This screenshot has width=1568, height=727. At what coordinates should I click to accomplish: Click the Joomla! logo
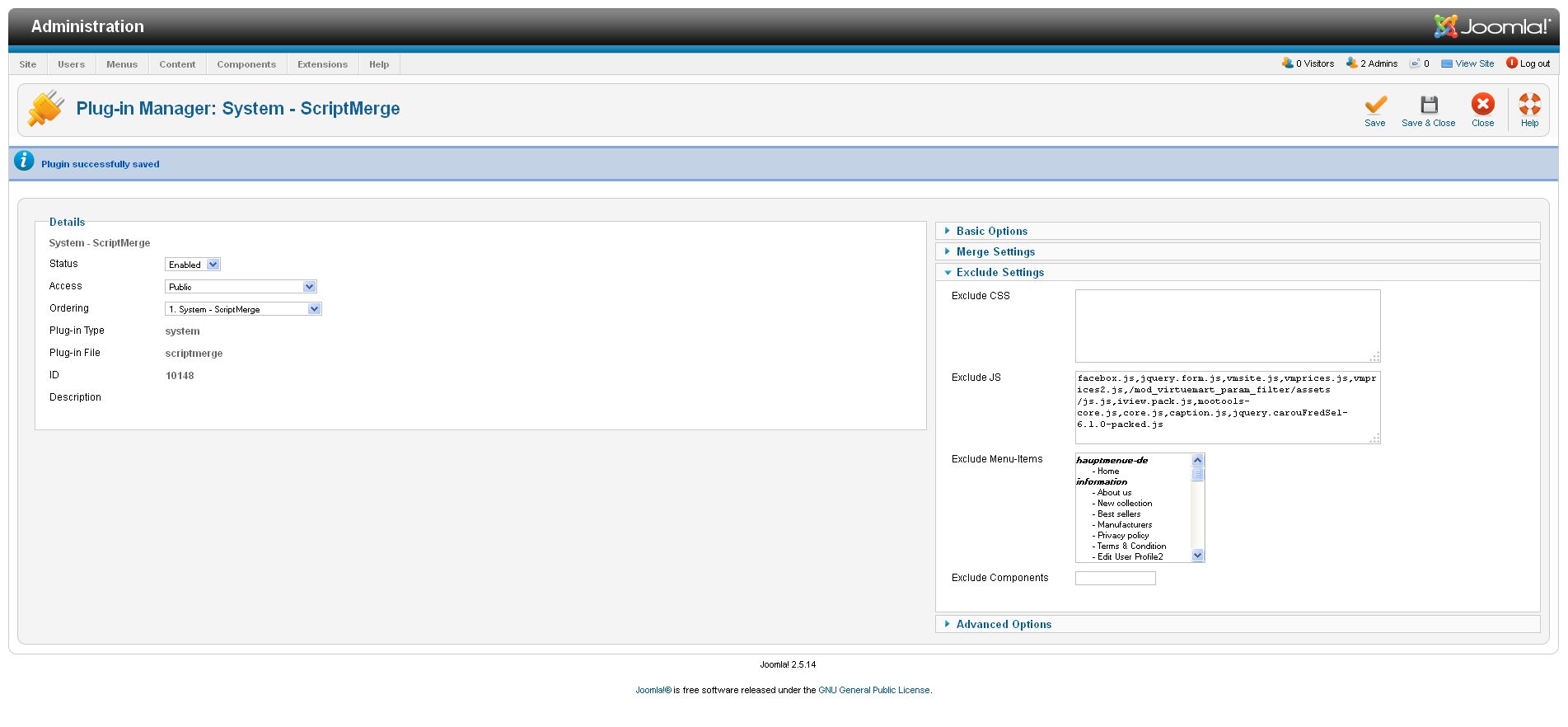coord(1491,26)
